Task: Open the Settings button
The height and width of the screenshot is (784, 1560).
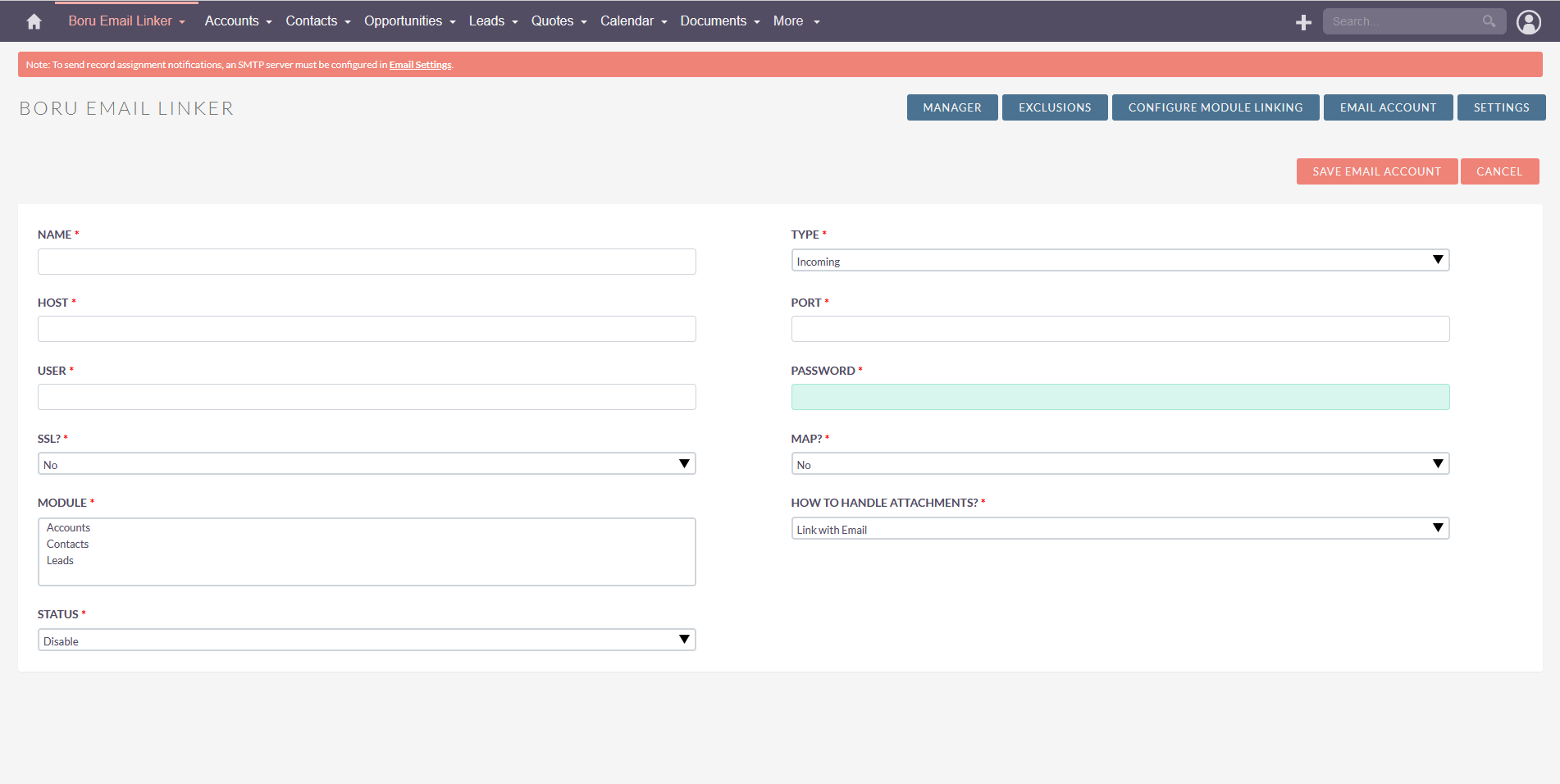Action: 1501,107
